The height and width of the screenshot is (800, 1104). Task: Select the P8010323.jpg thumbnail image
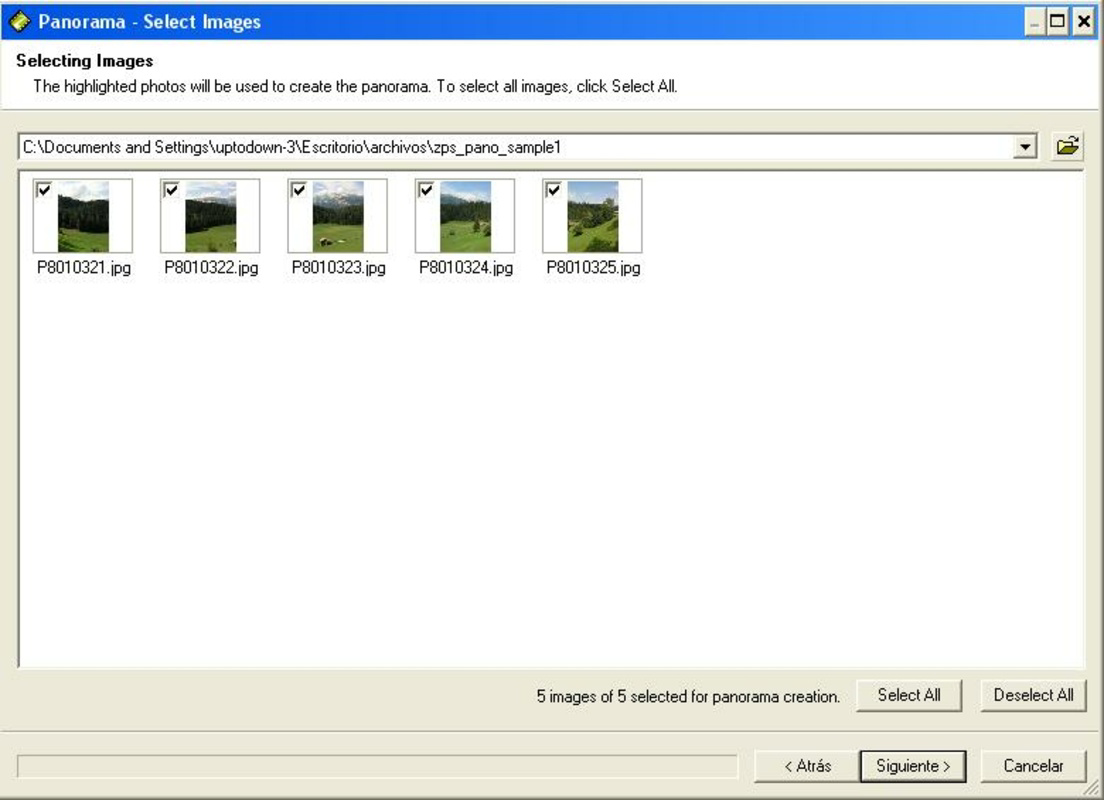pyautogui.click(x=338, y=216)
